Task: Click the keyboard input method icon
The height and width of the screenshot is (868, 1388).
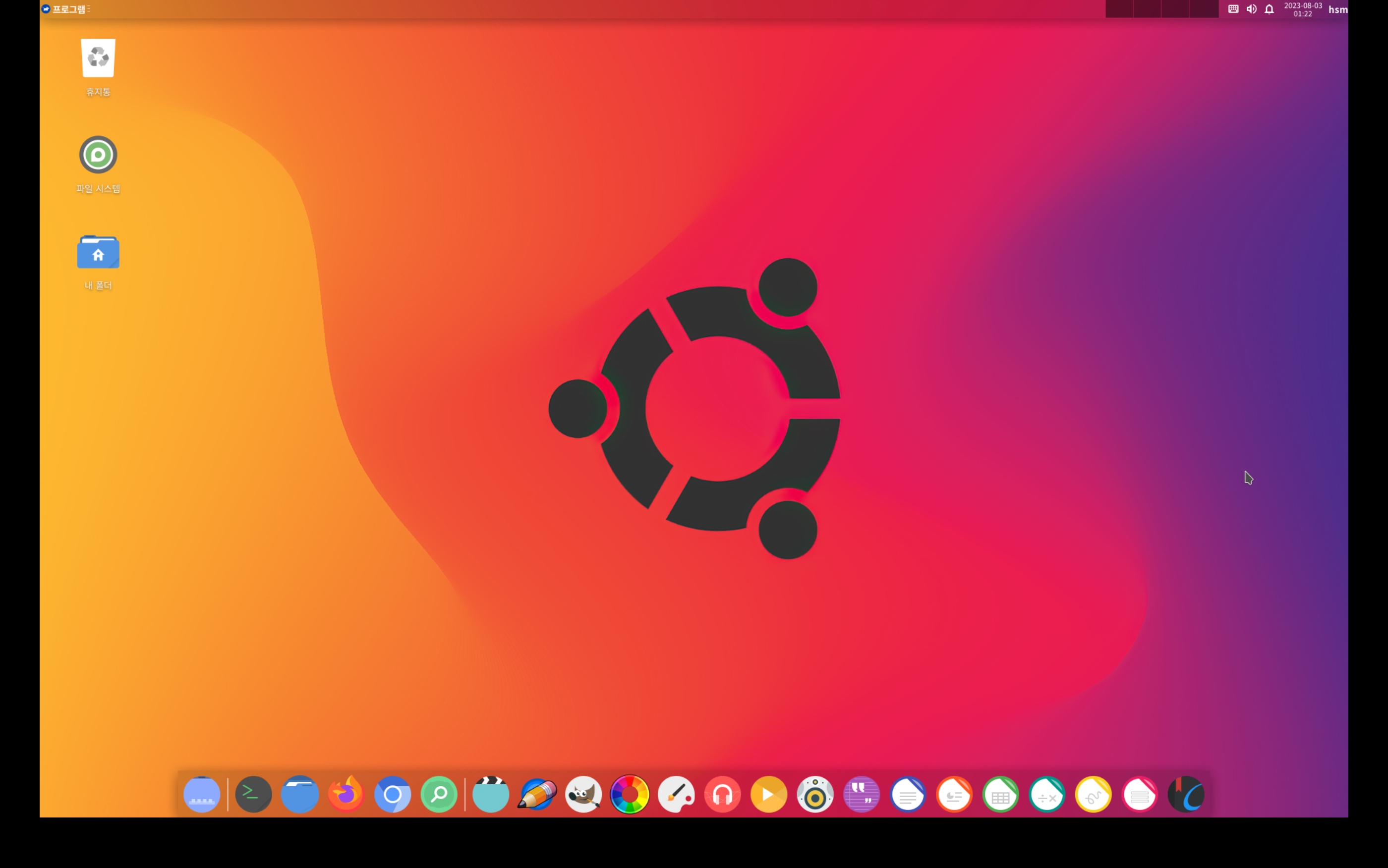Action: [x=1233, y=9]
